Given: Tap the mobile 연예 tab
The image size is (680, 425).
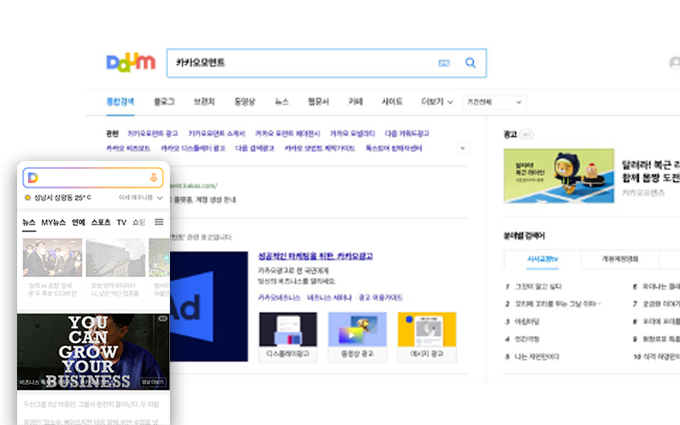Looking at the screenshot, I should click(x=78, y=222).
